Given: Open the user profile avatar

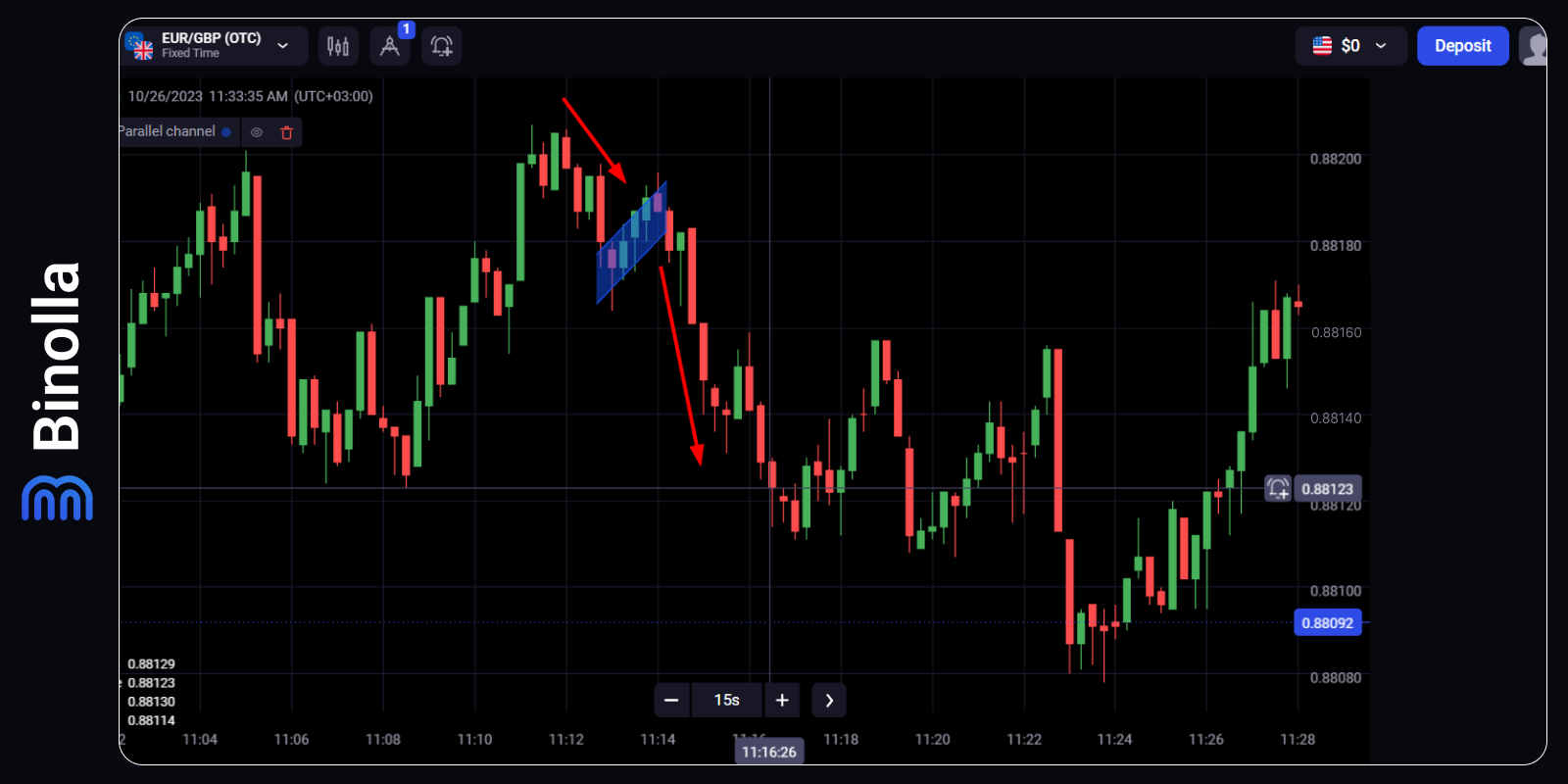Looking at the screenshot, I should 1534,46.
